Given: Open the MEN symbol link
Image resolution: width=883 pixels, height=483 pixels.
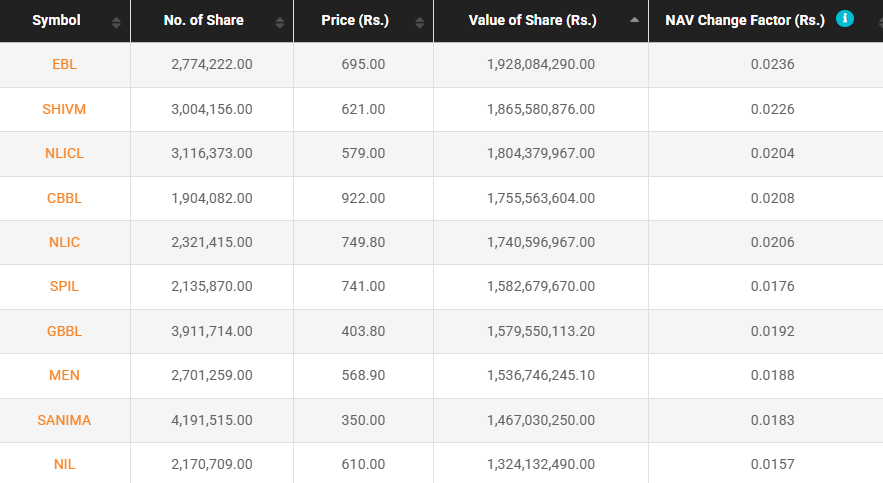Looking at the screenshot, I should coord(64,375).
